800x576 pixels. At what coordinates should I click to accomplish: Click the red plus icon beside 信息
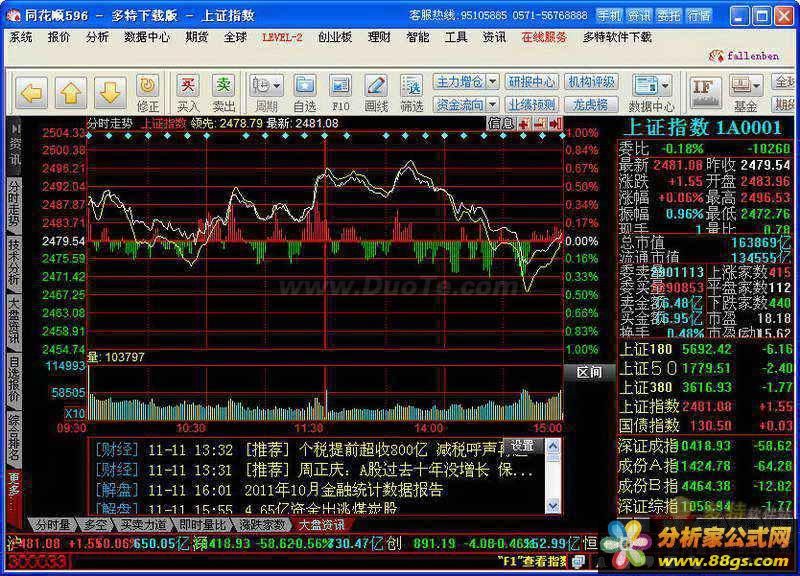pyautogui.click(x=523, y=123)
